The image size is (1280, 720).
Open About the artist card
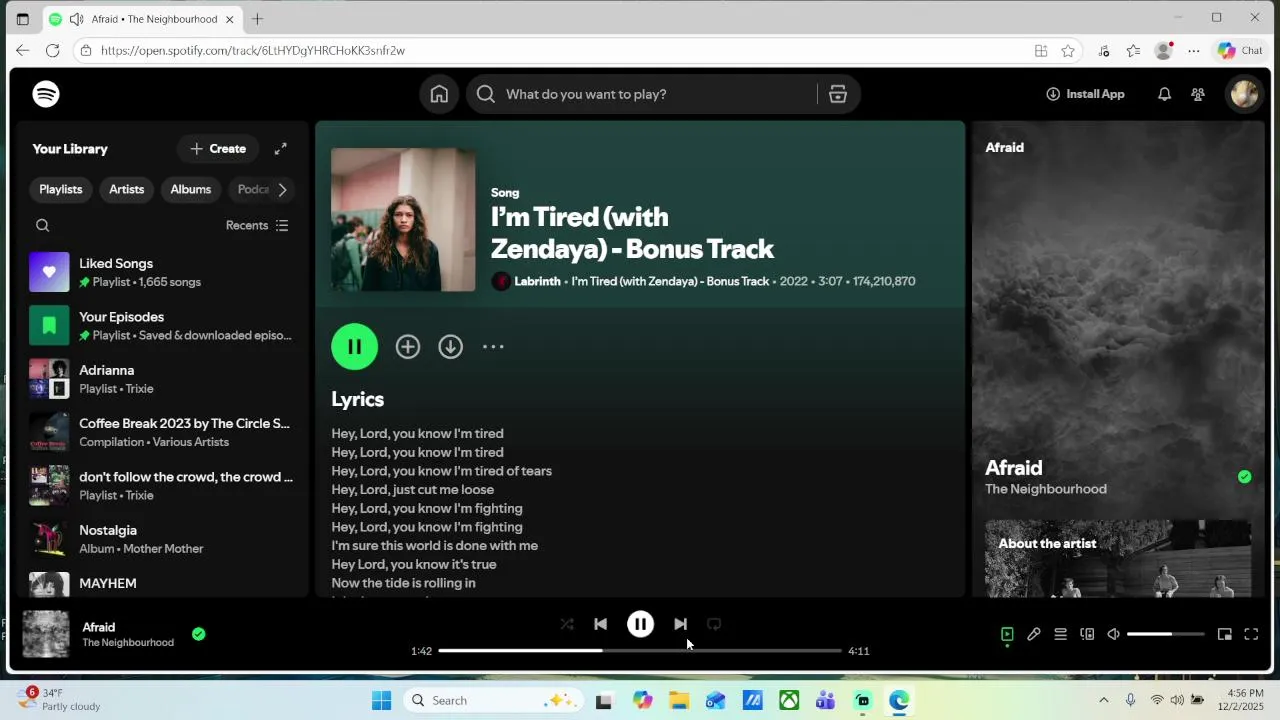(x=1118, y=558)
